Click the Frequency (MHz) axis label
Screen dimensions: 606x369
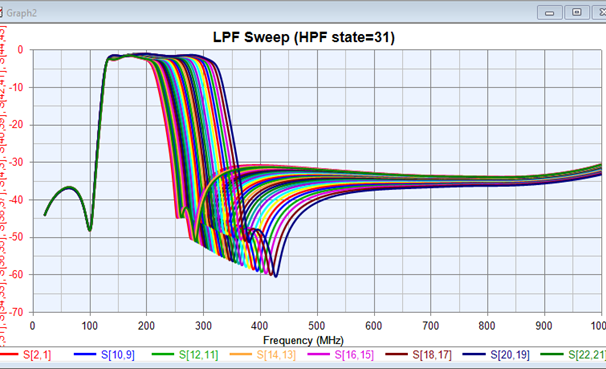pyautogui.click(x=303, y=340)
